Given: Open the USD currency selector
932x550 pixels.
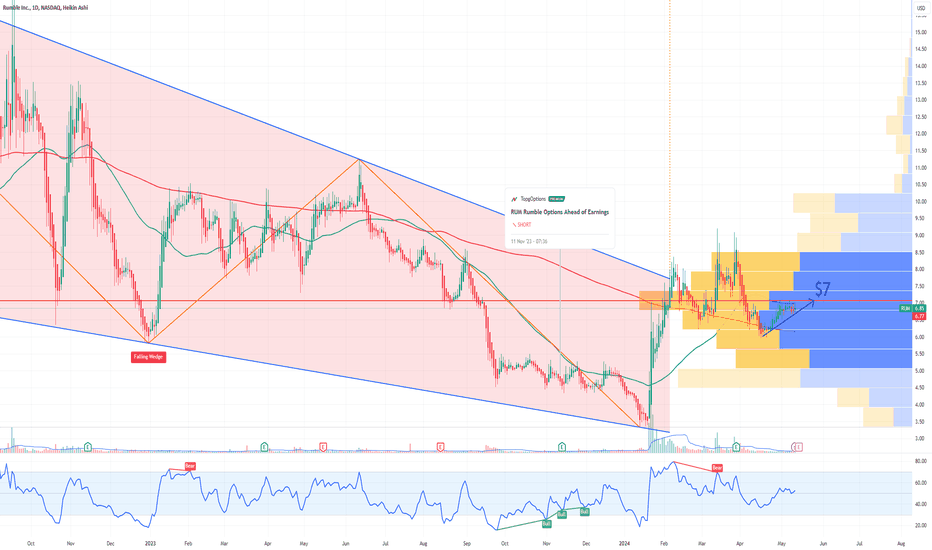Looking at the screenshot, I should [x=920, y=7].
